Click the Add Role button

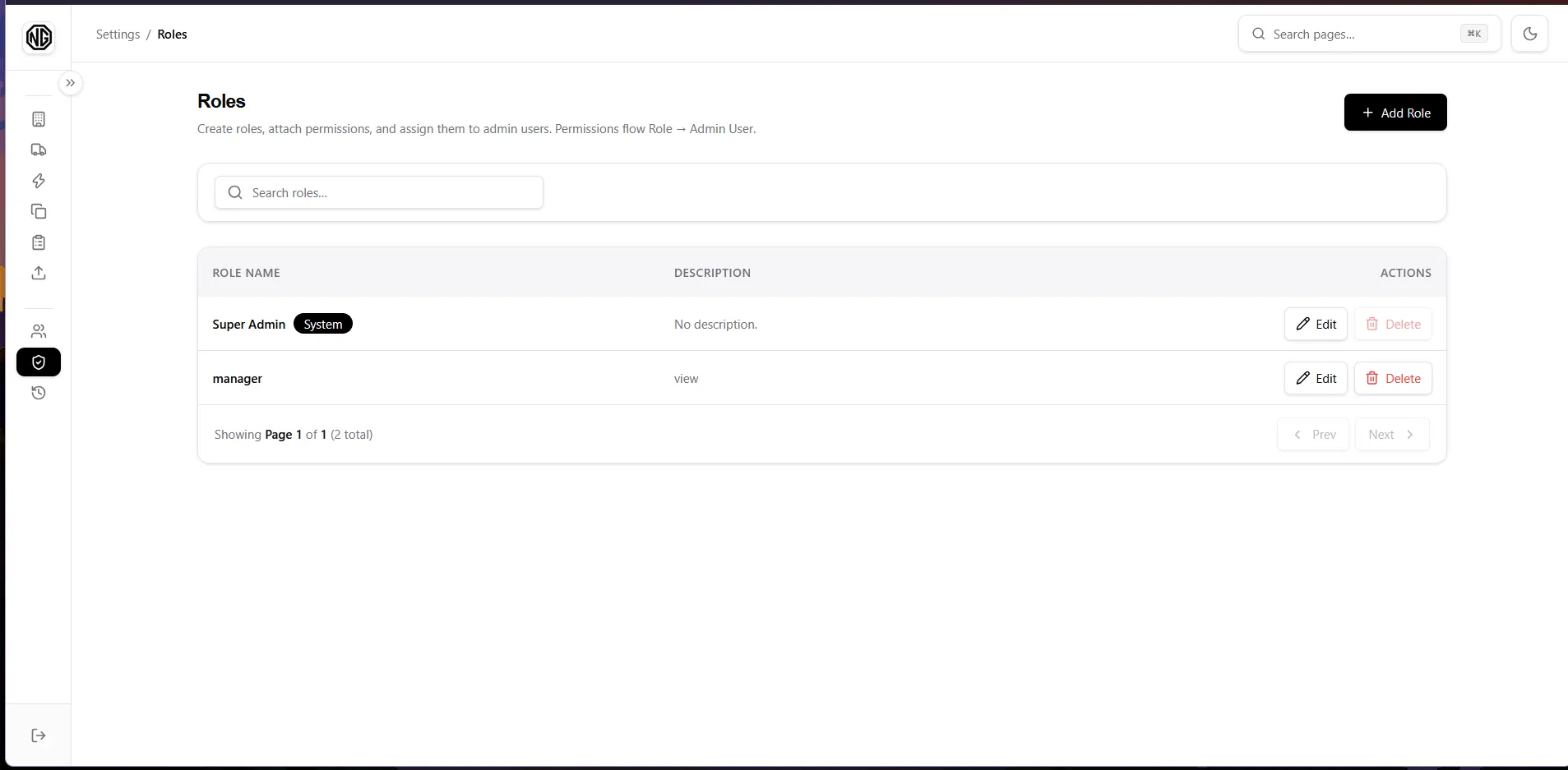1395,113
